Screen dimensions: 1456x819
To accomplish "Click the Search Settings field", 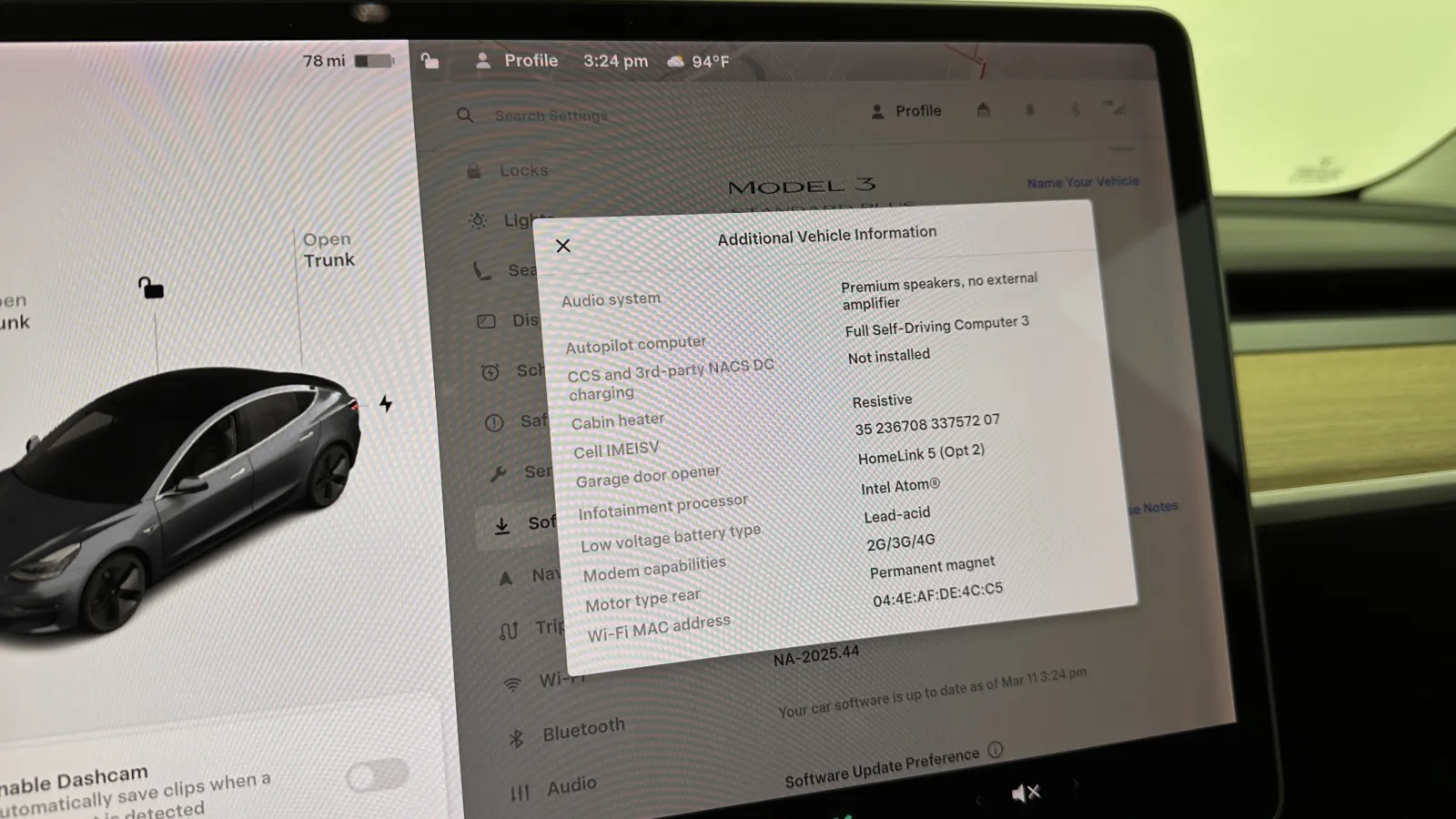I will click(x=551, y=116).
